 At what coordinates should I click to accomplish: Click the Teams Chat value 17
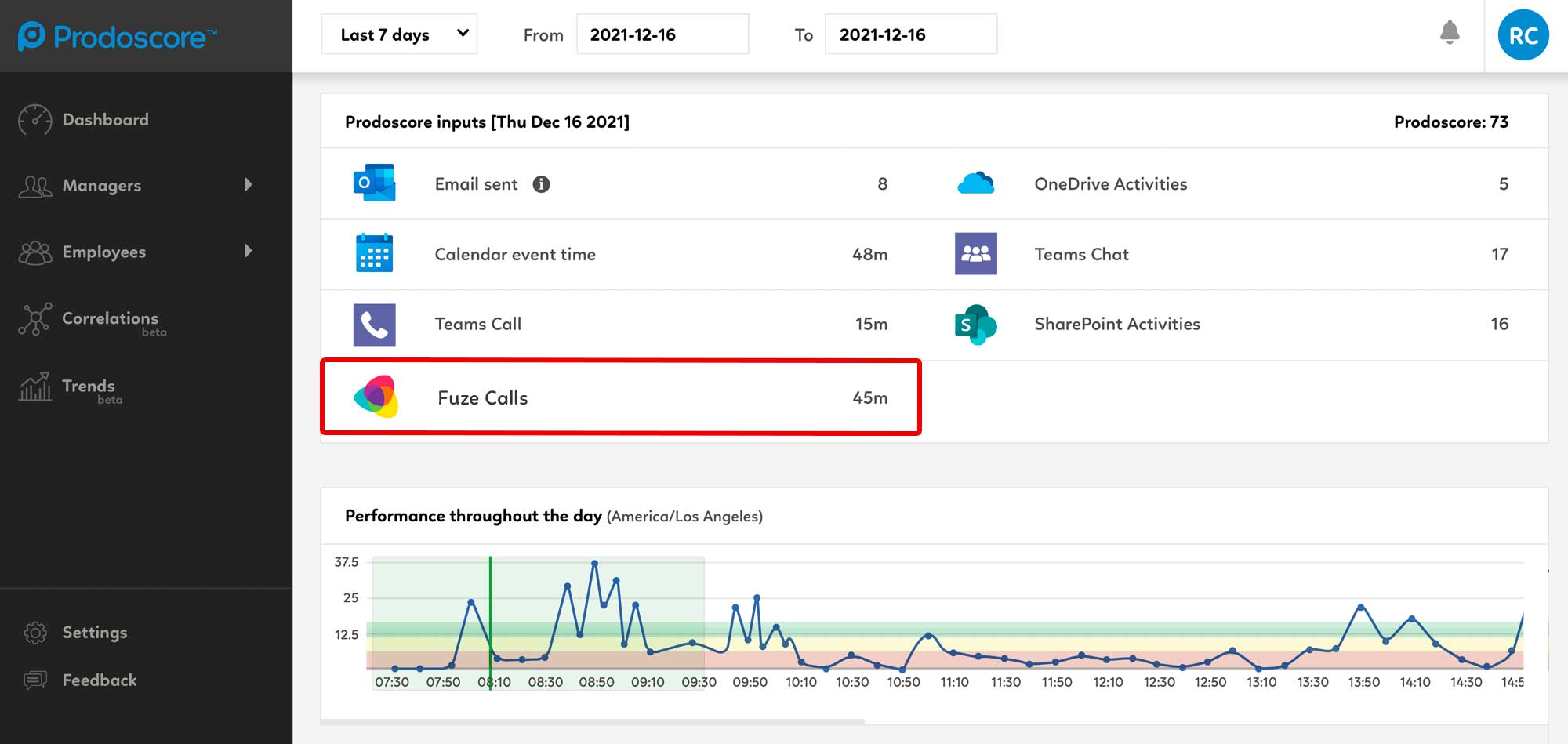coord(1499,254)
